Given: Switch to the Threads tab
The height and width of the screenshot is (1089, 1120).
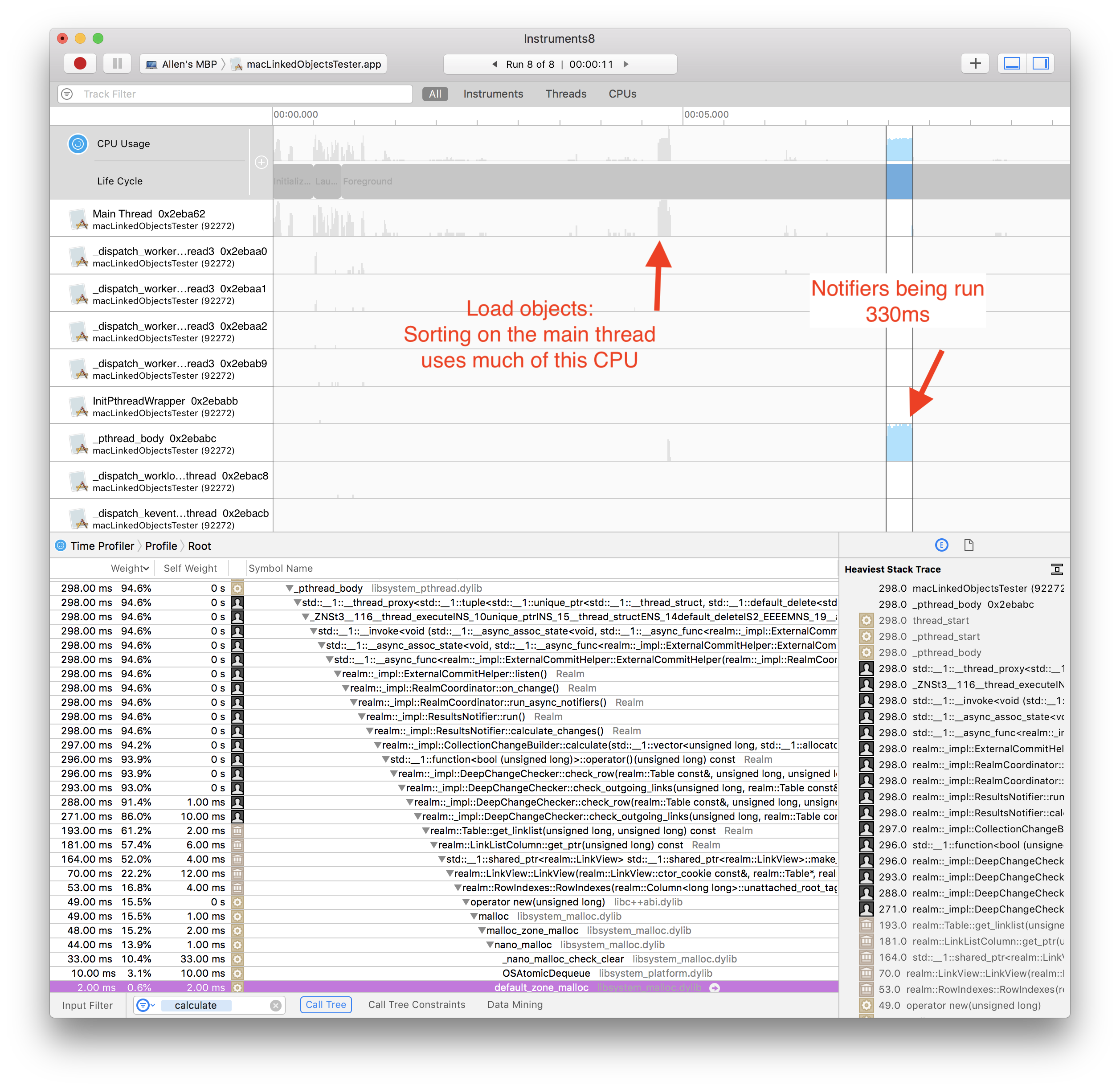Looking at the screenshot, I should point(565,94).
